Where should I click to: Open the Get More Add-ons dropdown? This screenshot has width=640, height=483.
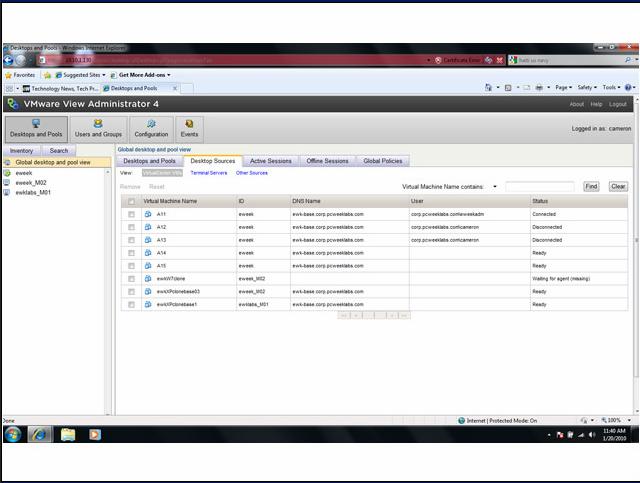(169, 75)
